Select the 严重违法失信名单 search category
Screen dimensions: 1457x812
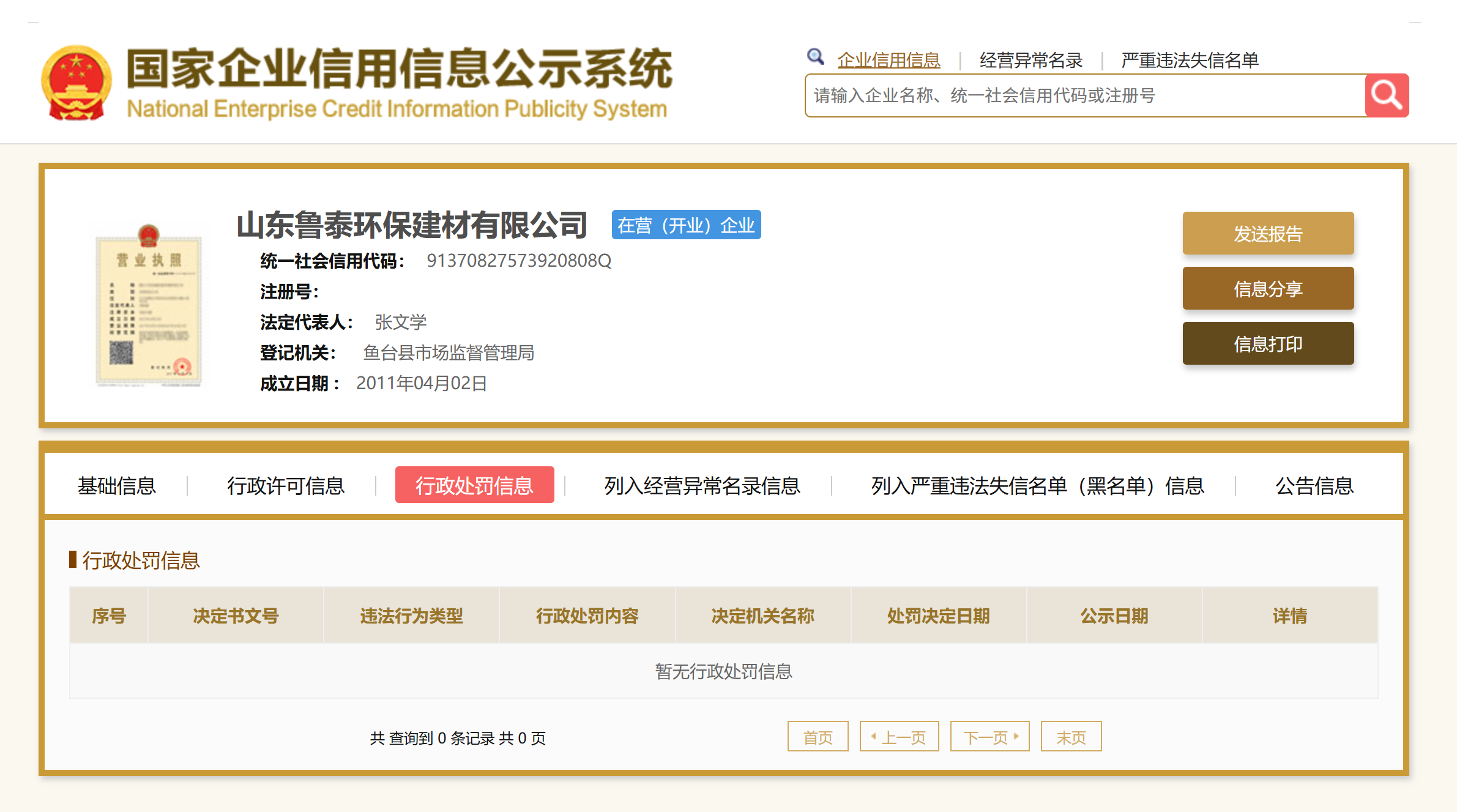coord(1190,60)
